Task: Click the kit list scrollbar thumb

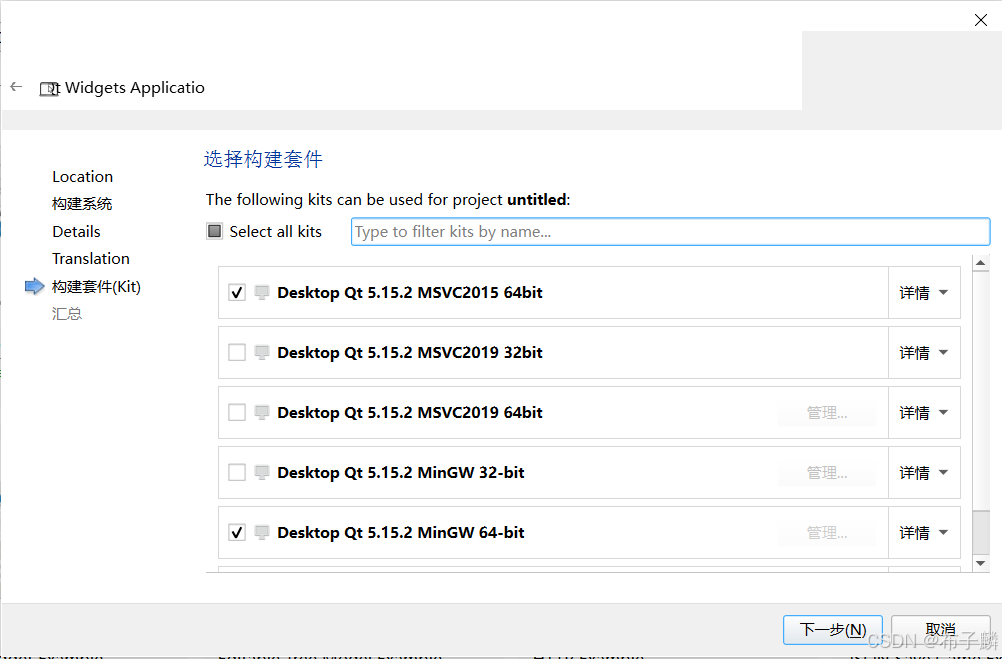Action: (x=981, y=532)
